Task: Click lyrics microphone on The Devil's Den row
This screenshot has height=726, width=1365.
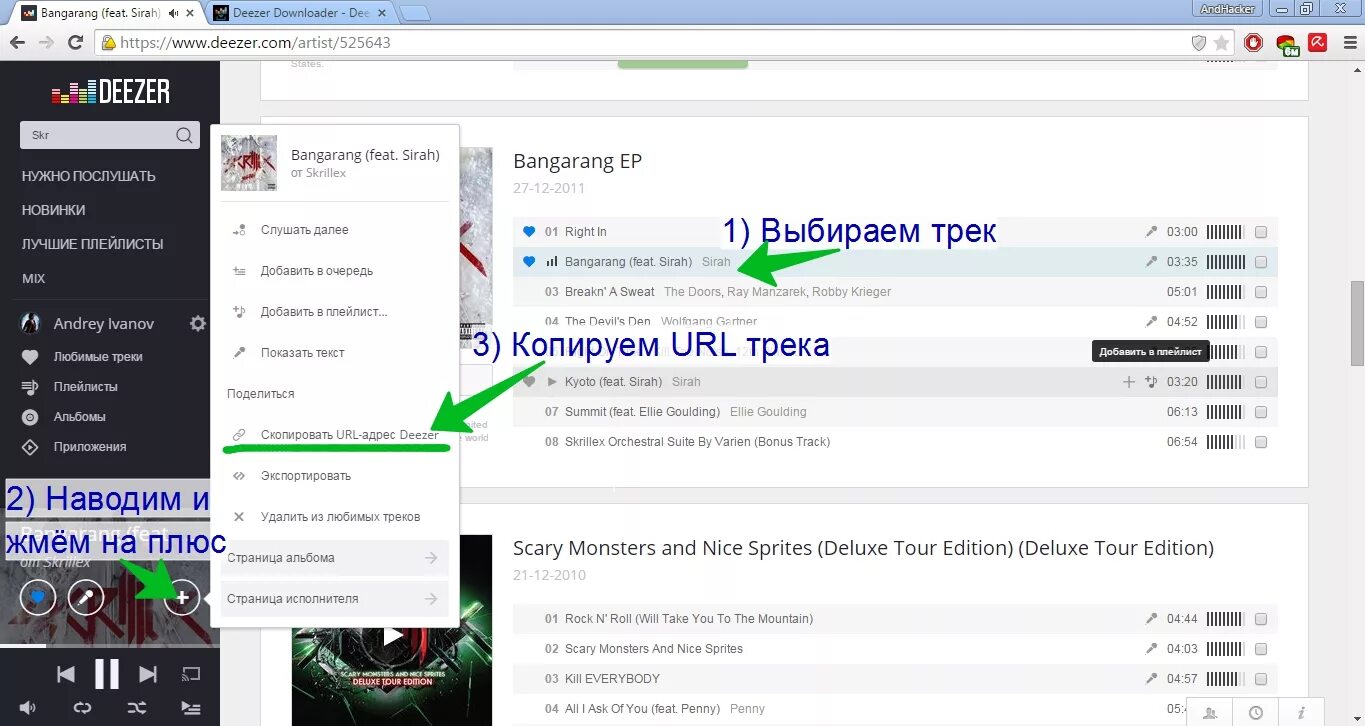Action: [x=1151, y=322]
